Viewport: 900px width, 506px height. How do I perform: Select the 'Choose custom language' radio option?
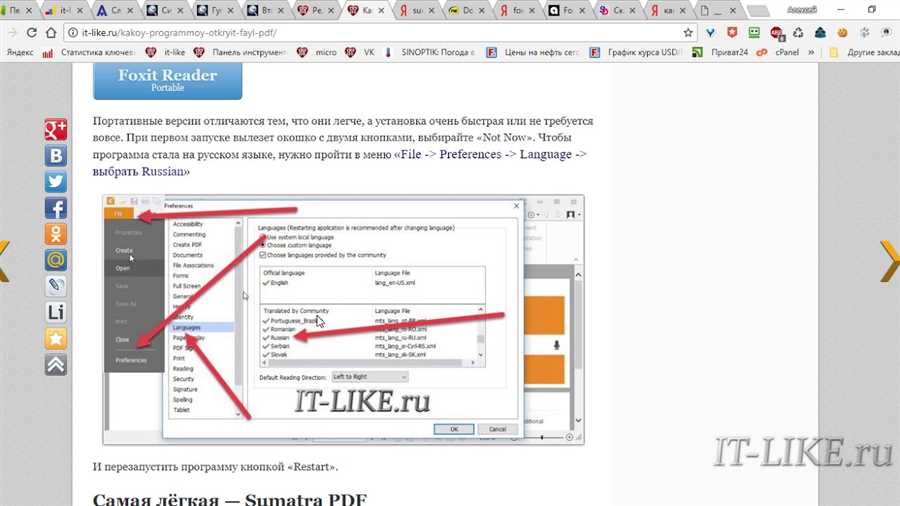(264, 245)
